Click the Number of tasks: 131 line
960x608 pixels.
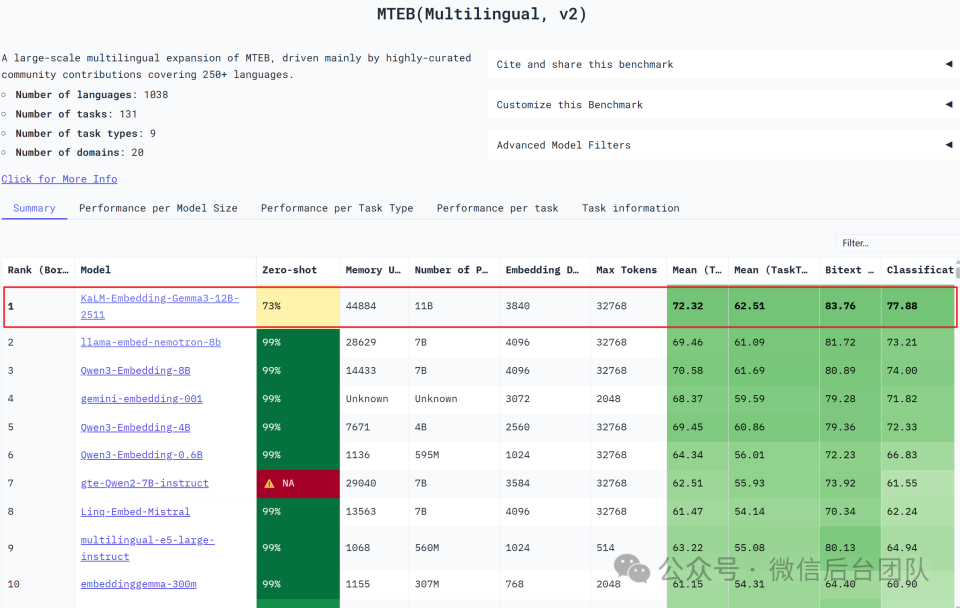point(76,114)
